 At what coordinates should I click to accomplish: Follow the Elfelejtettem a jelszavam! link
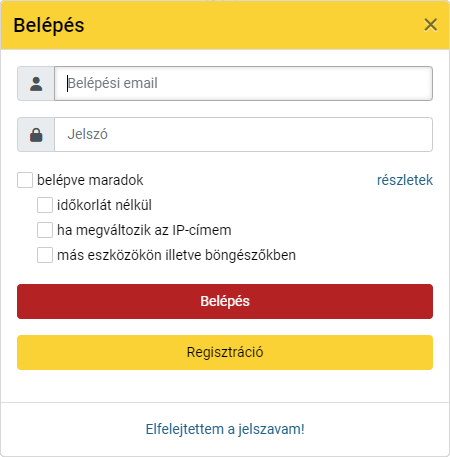[x=225, y=429]
